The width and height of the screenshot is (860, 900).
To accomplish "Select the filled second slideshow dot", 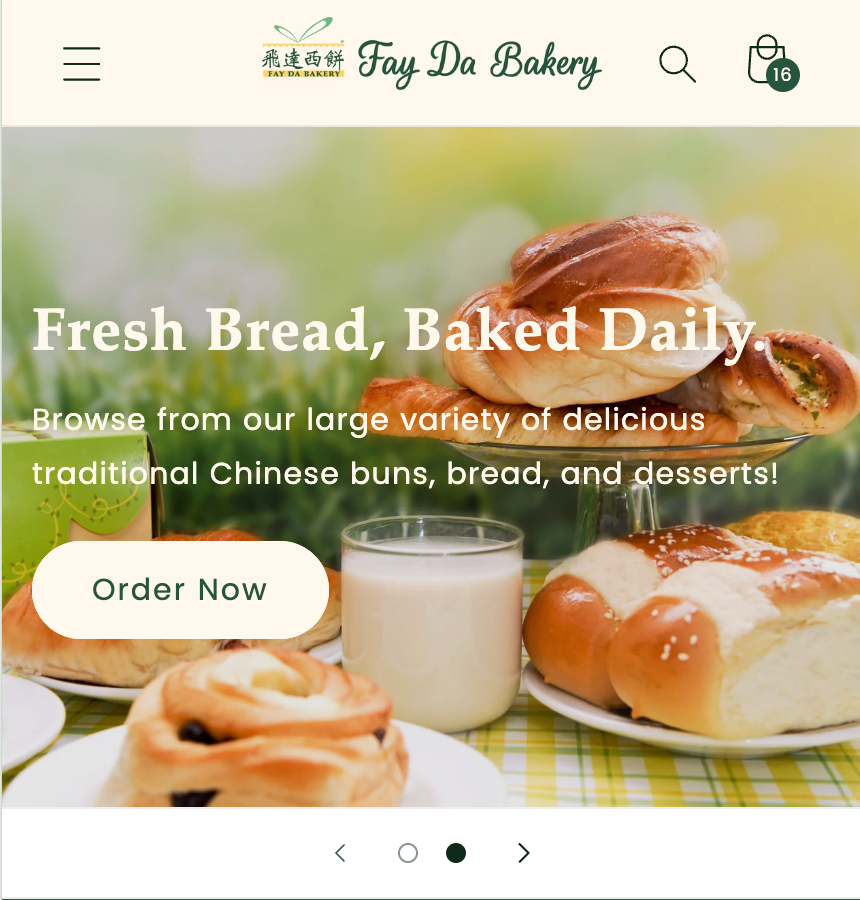I will (x=456, y=853).
